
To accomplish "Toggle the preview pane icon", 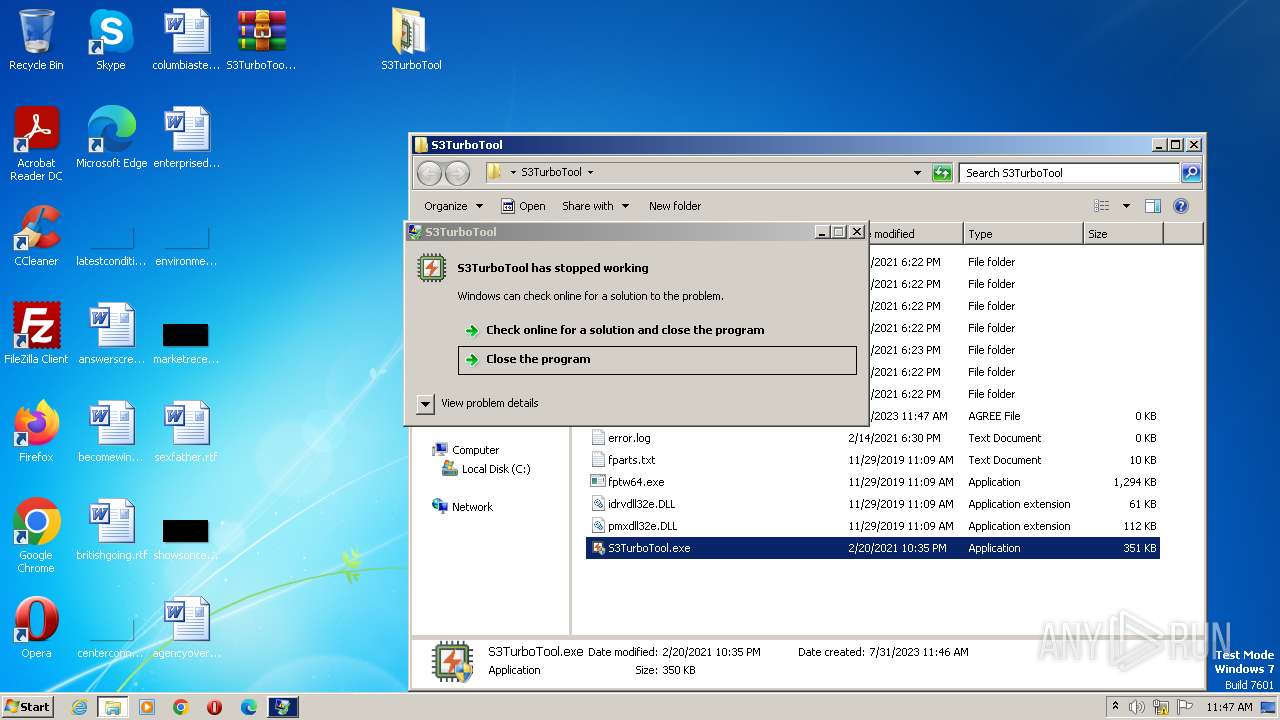I will pyautogui.click(x=1153, y=206).
